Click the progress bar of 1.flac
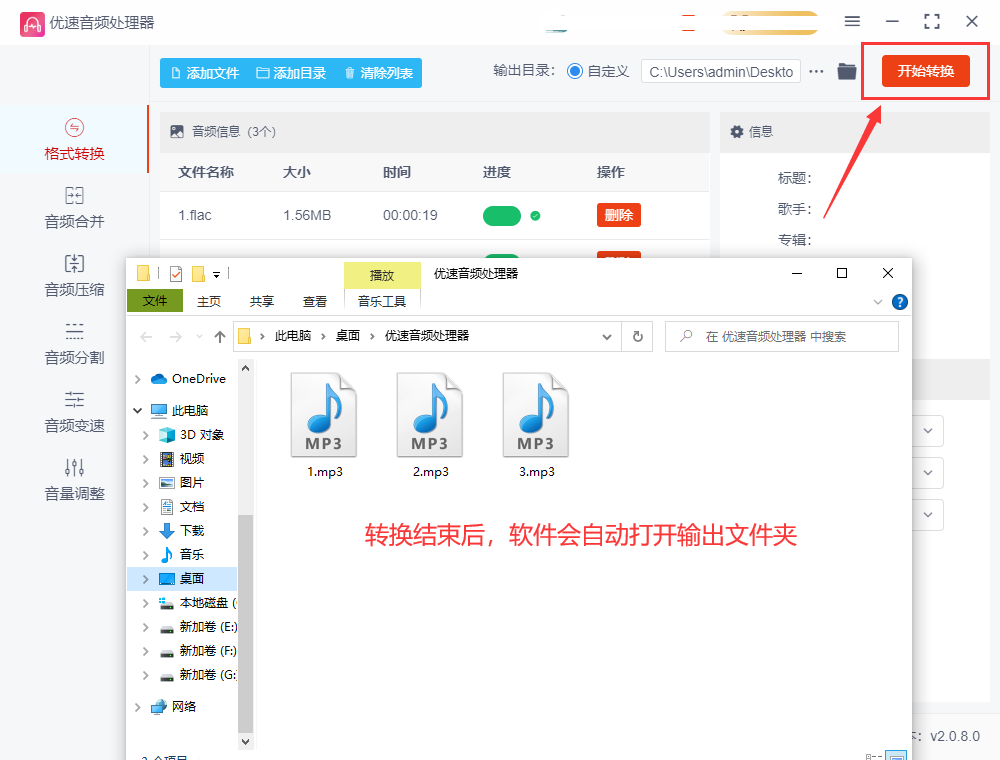This screenshot has height=760, width=1000. pyautogui.click(x=502, y=216)
